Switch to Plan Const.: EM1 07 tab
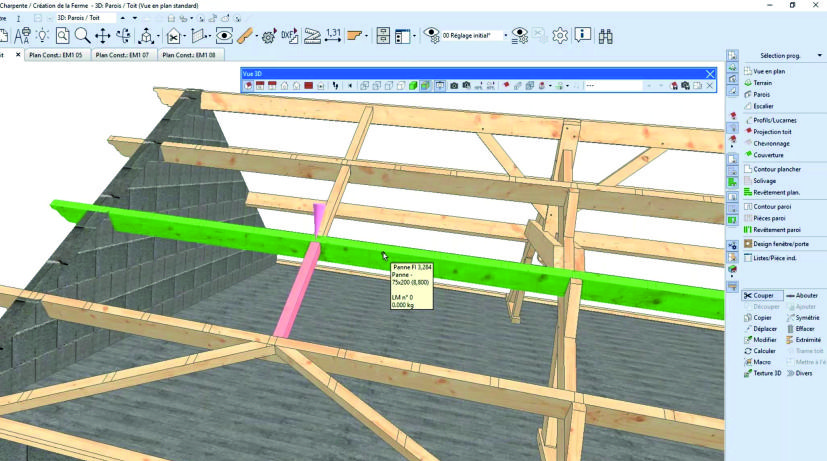 pyautogui.click(x=122, y=55)
